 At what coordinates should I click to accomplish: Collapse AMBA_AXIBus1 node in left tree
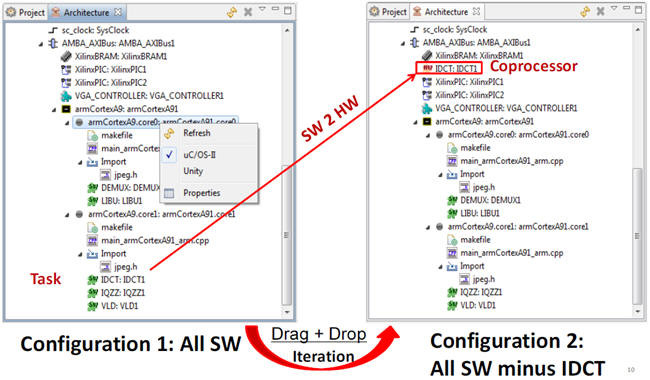[41, 44]
